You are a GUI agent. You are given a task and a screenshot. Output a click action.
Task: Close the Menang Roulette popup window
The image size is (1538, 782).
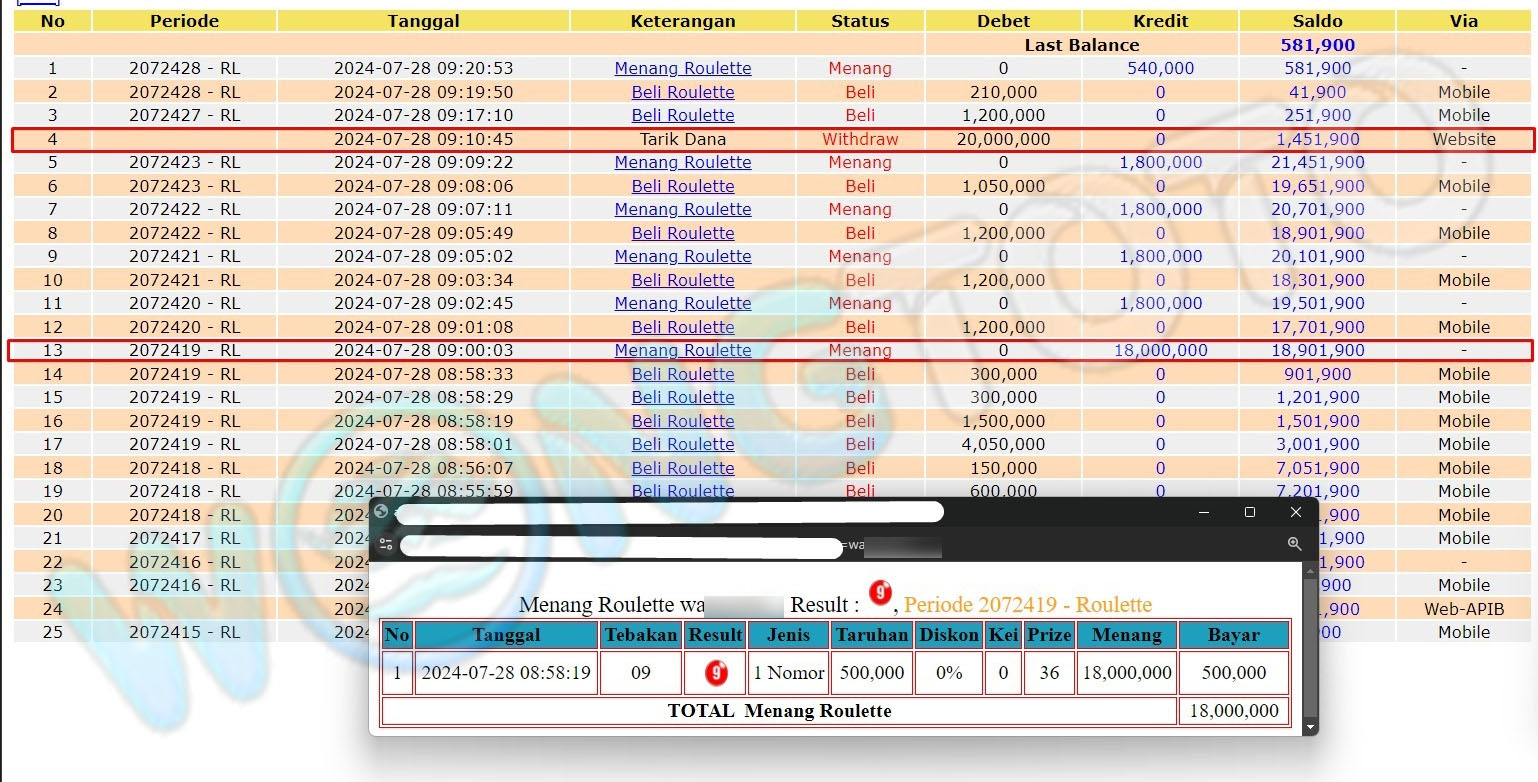click(x=1296, y=512)
